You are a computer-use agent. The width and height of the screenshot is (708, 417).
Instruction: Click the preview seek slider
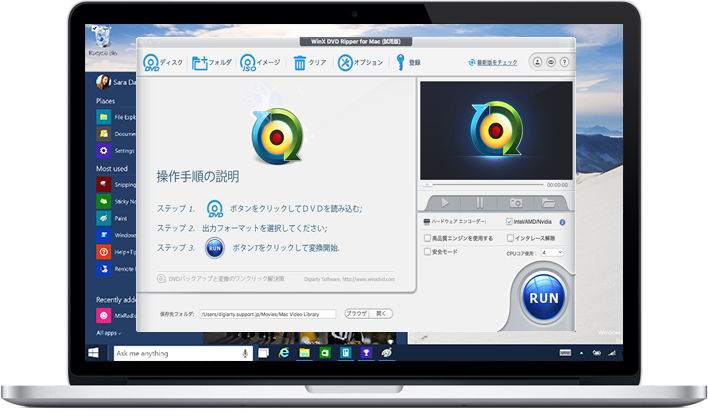click(482, 185)
